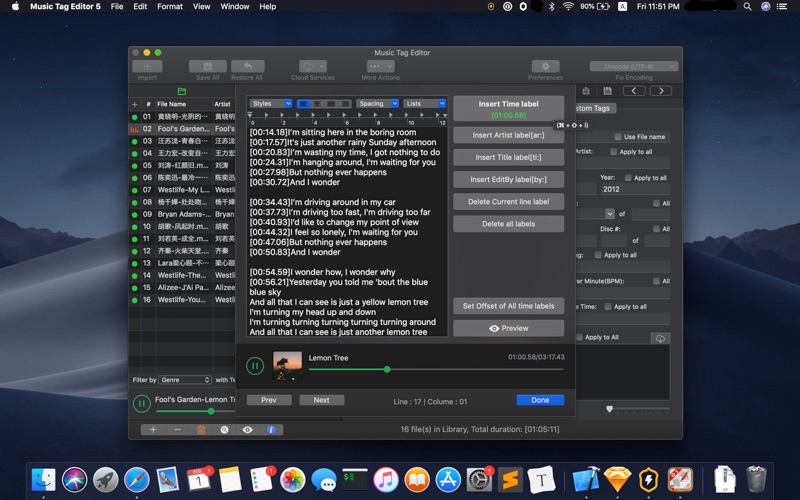The height and width of the screenshot is (500, 800).
Task: Click the eye icon in bottom bar
Action: [x=247, y=429]
